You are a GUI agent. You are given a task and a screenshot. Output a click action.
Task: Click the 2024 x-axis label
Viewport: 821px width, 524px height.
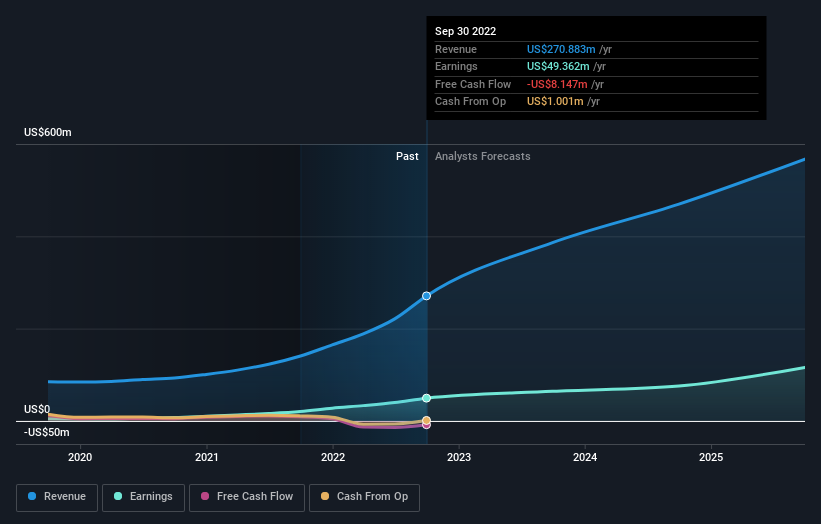(x=585, y=457)
